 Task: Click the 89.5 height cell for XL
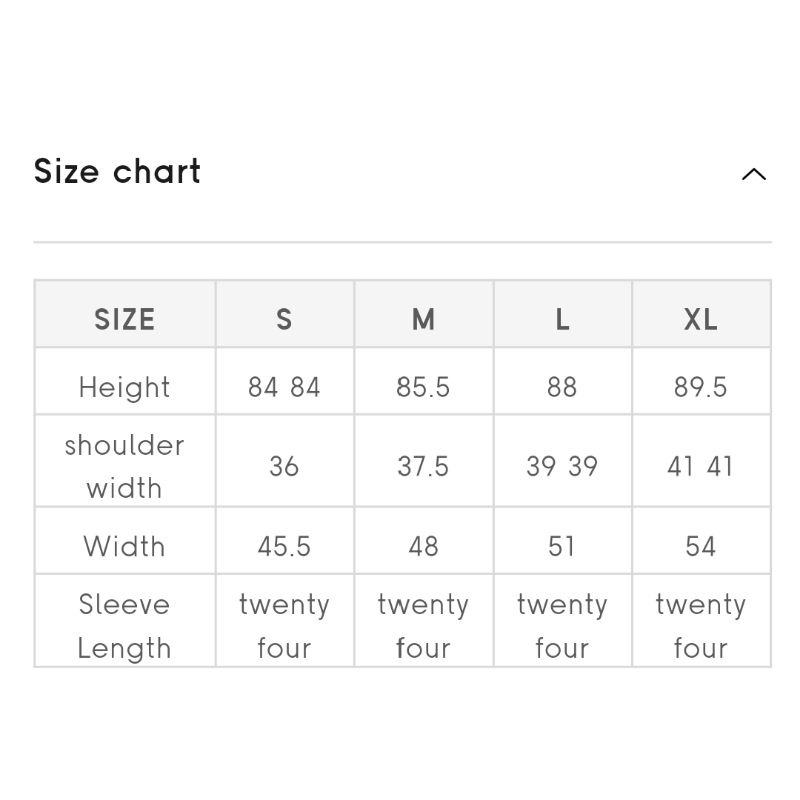(x=701, y=387)
